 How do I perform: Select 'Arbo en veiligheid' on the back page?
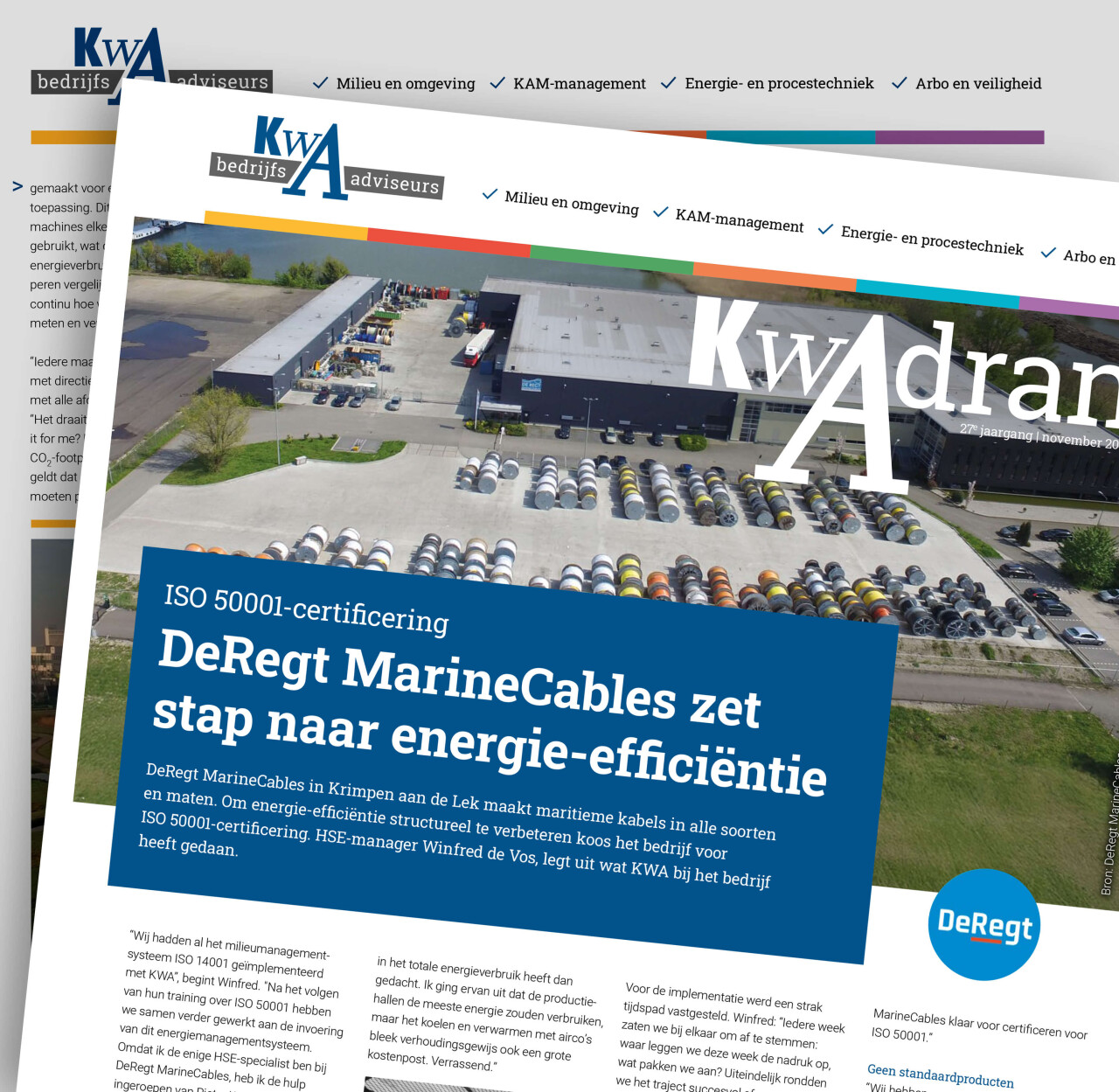click(978, 84)
